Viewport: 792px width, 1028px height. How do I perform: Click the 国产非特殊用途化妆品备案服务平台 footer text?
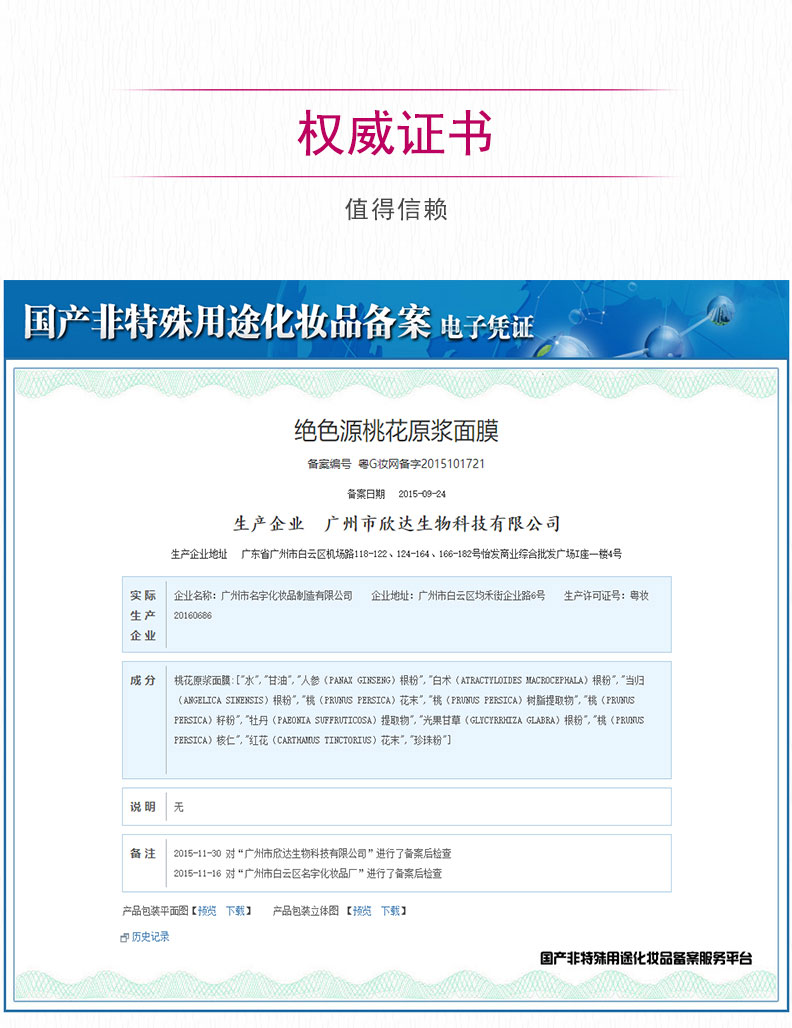tap(646, 958)
